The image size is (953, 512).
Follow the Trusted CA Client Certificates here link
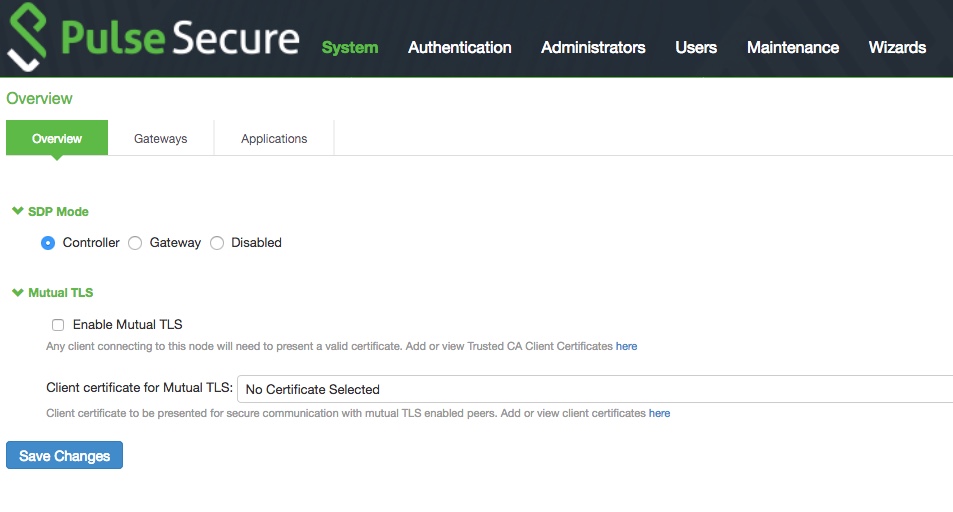(x=626, y=347)
